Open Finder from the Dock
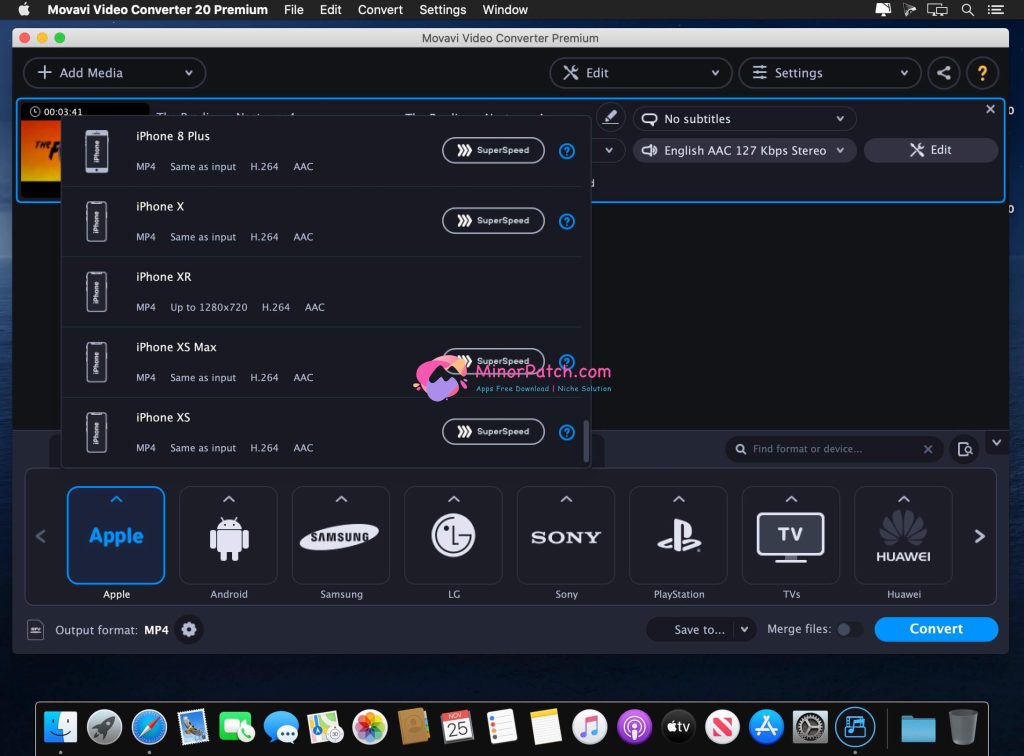 [60, 727]
